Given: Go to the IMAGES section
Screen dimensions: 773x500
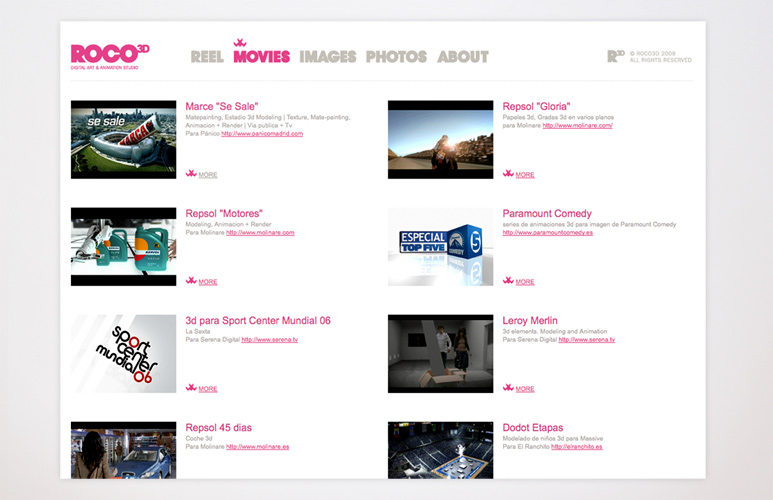Looking at the screenshot, I should tap(328, 57).
